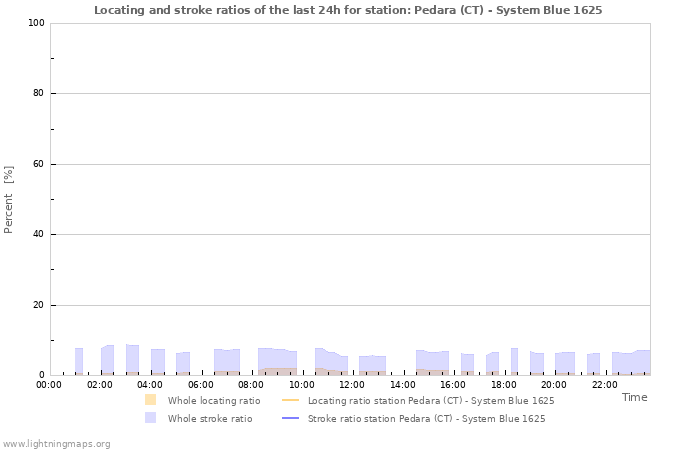Click the 08:00 time axis label

251,385
